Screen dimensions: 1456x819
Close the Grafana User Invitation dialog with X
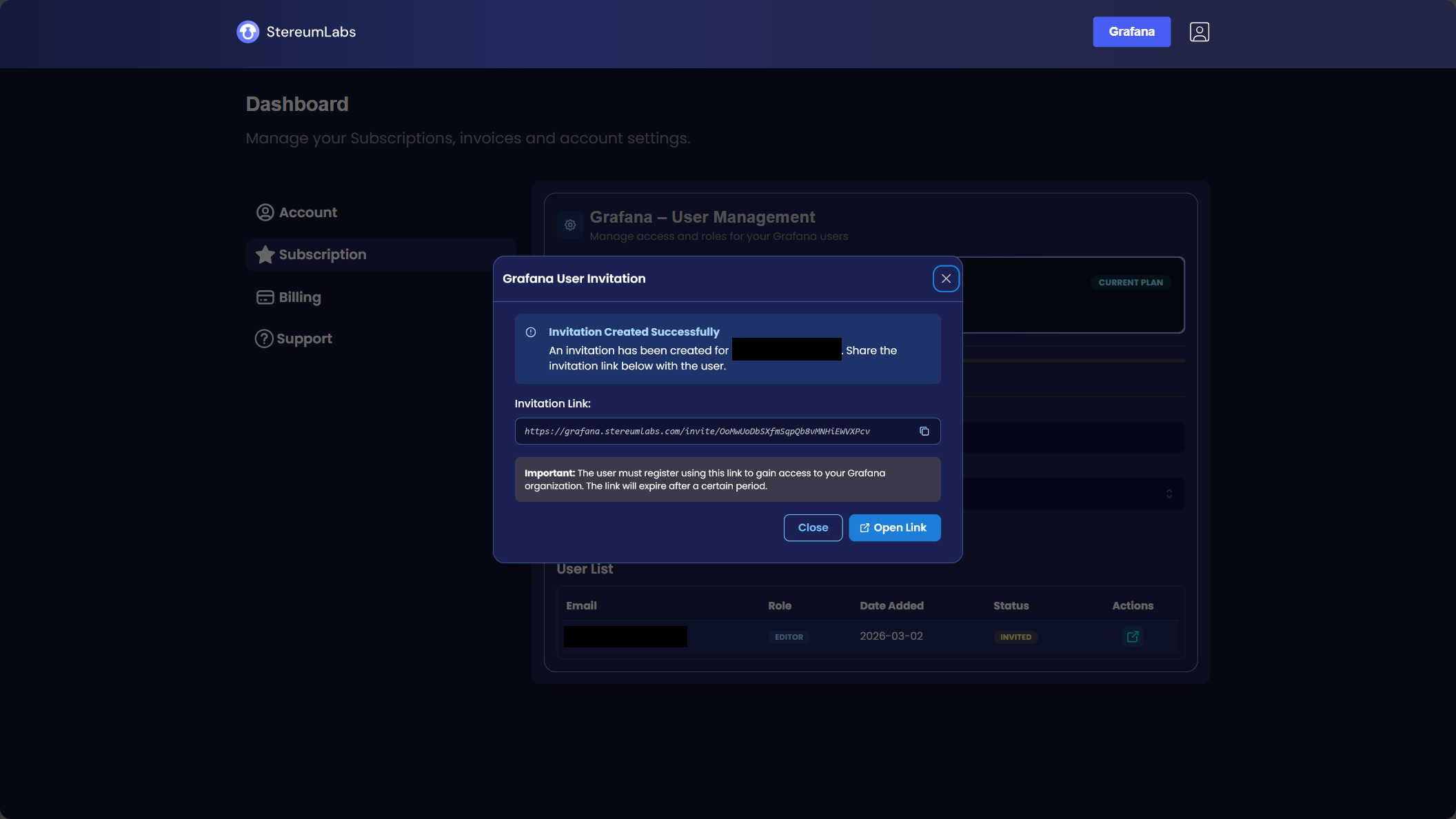tap(946, 279)
